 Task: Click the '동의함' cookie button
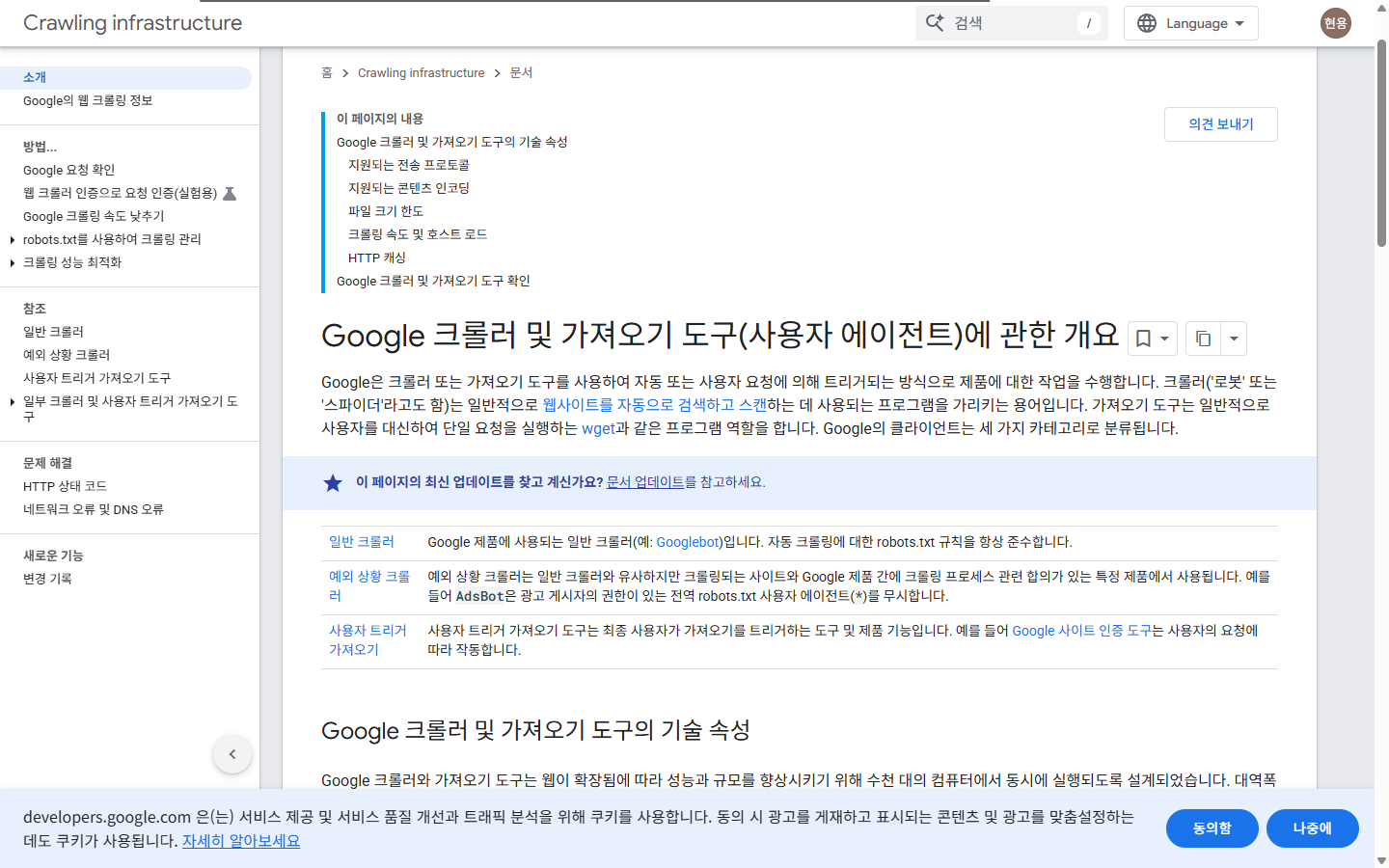(1212, 828)
